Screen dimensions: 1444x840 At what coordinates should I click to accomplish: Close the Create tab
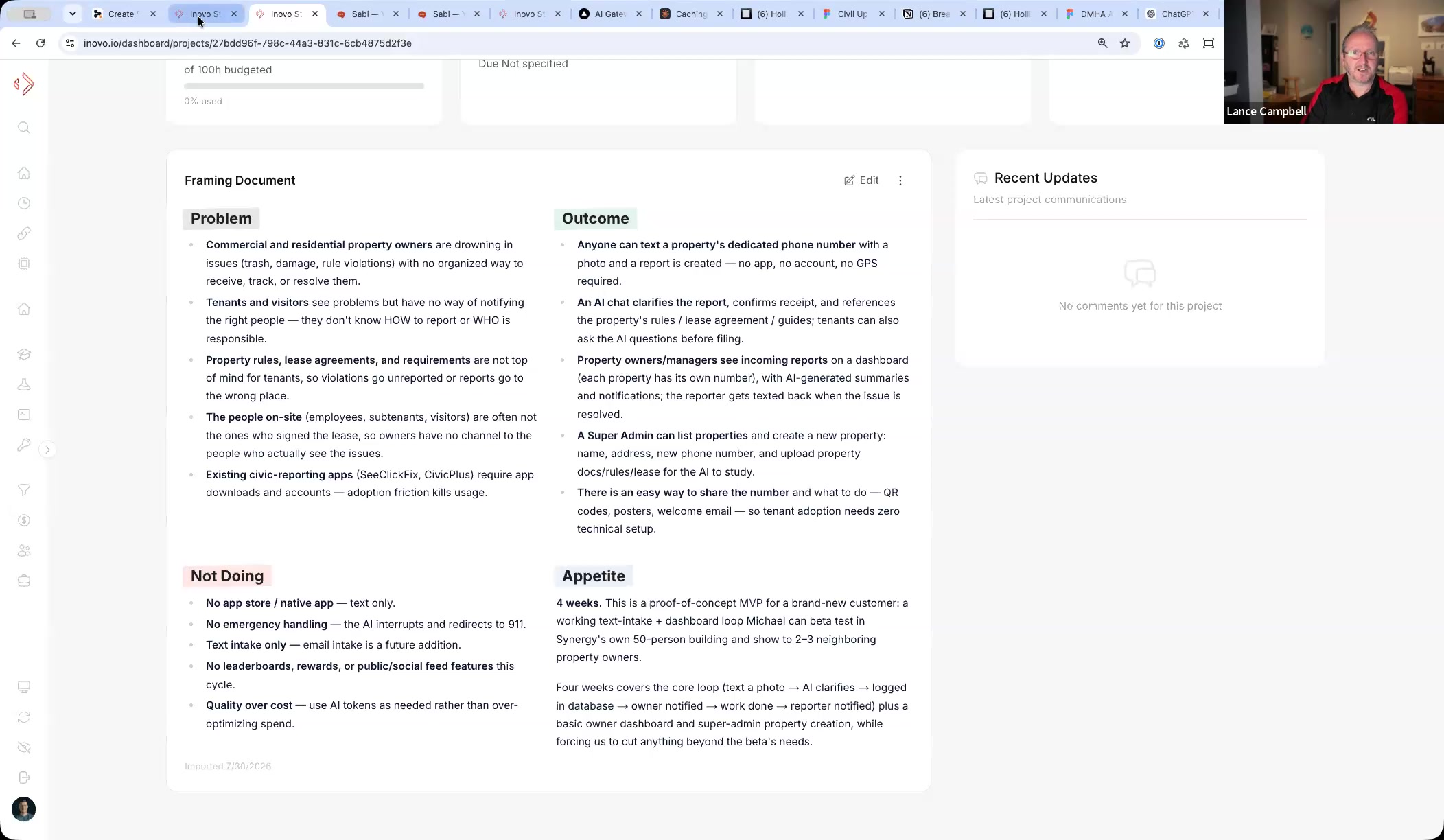coord(153,14)
